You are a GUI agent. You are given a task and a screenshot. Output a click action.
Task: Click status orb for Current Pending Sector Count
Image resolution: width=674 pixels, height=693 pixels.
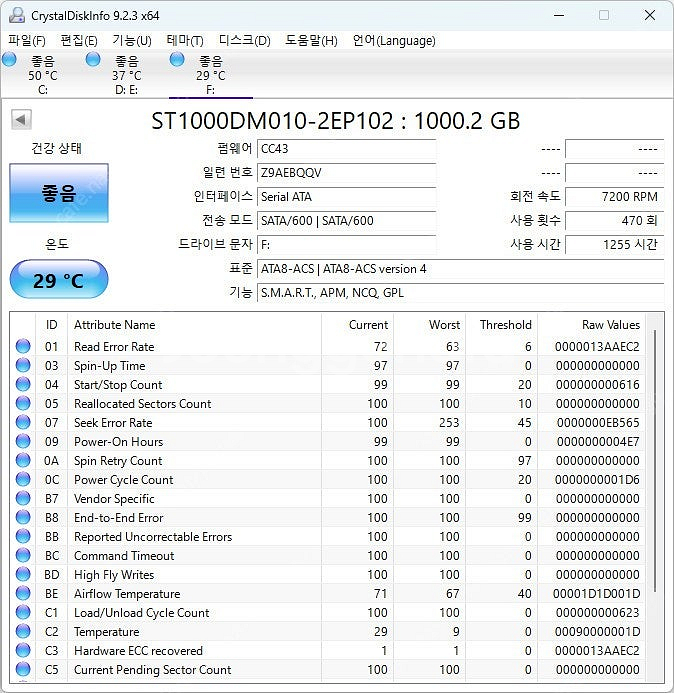click(23, 669)
